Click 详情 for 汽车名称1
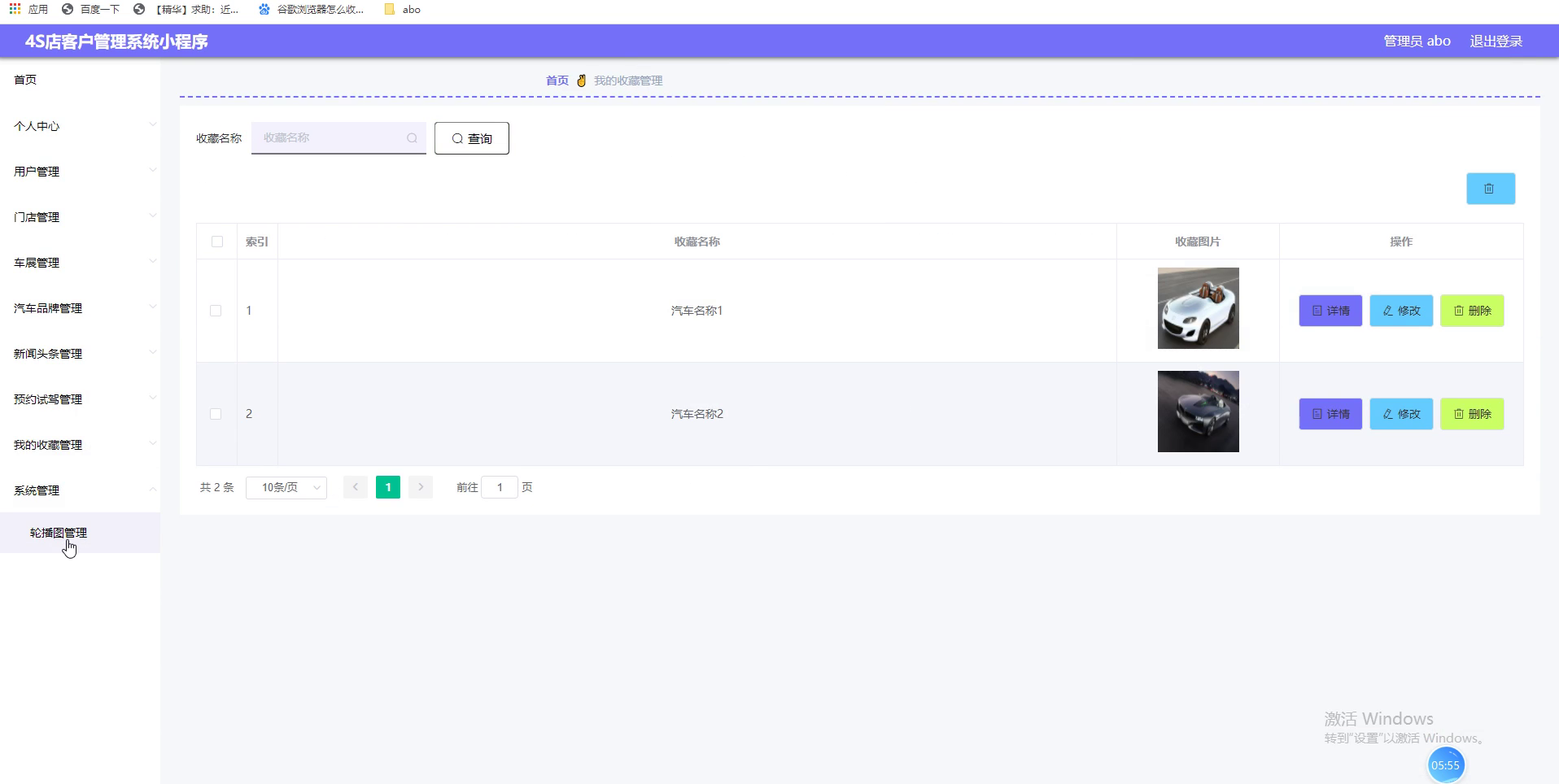 pyautogui.click(x=1330, y=311)
